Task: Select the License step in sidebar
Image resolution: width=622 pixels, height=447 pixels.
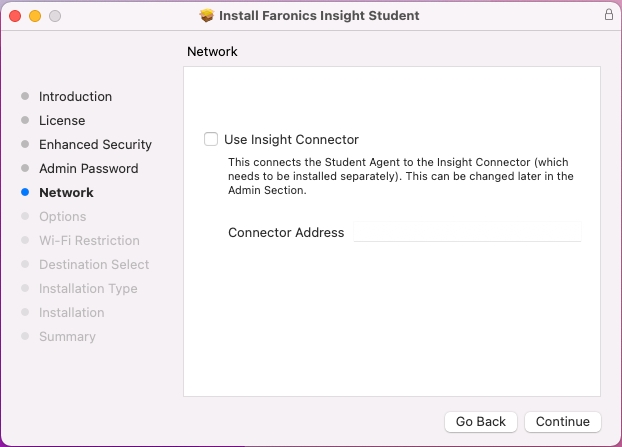Action: tap(62, 121)
